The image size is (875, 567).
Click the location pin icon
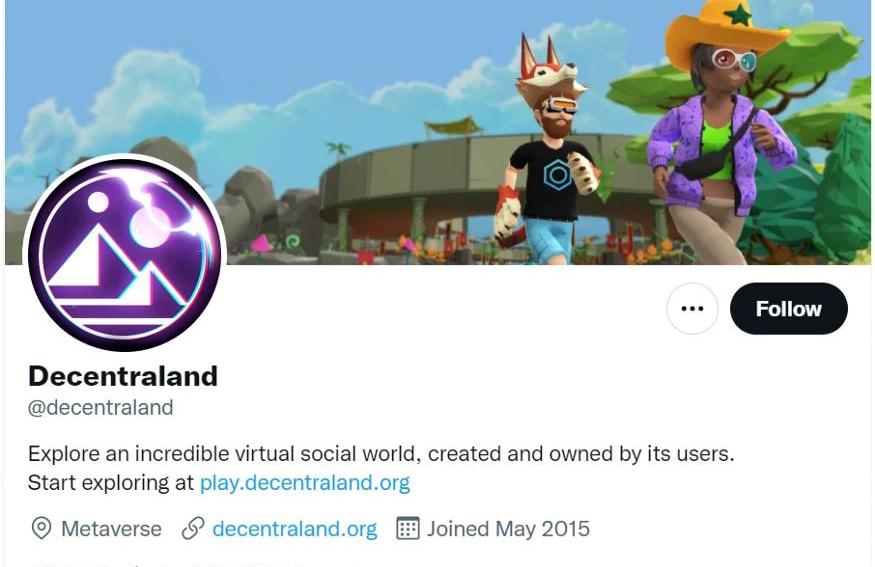[41, 528]
